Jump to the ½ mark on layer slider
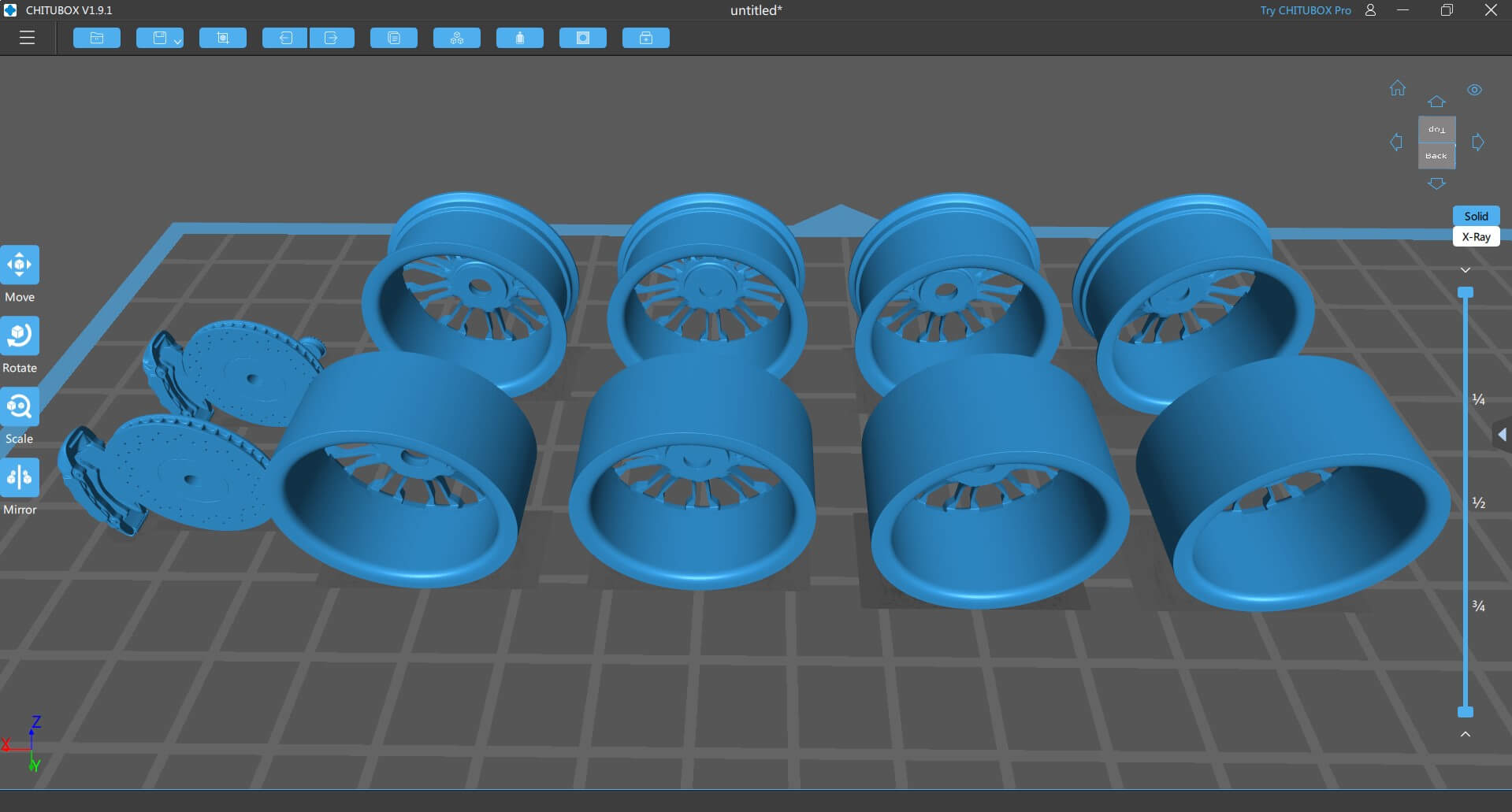 click(x=1479, y=502)
